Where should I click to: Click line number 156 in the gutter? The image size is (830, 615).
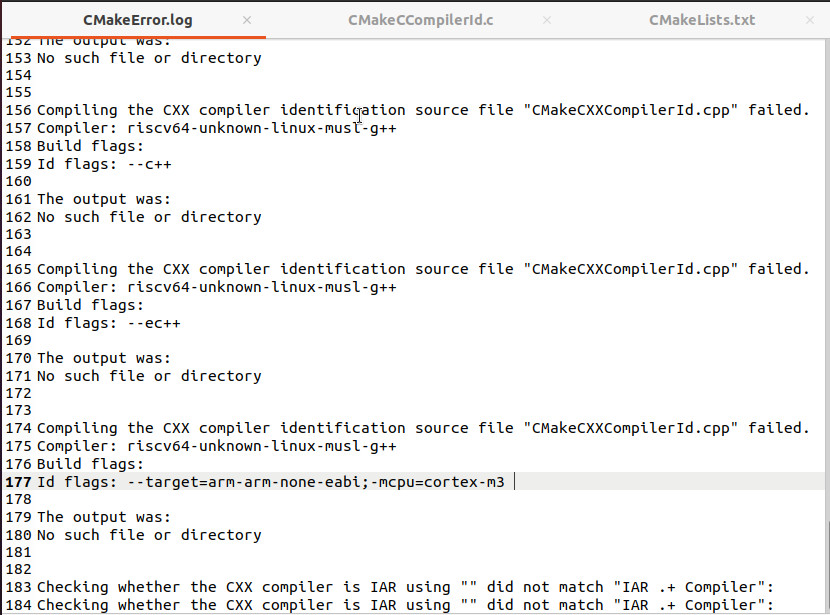18,110
